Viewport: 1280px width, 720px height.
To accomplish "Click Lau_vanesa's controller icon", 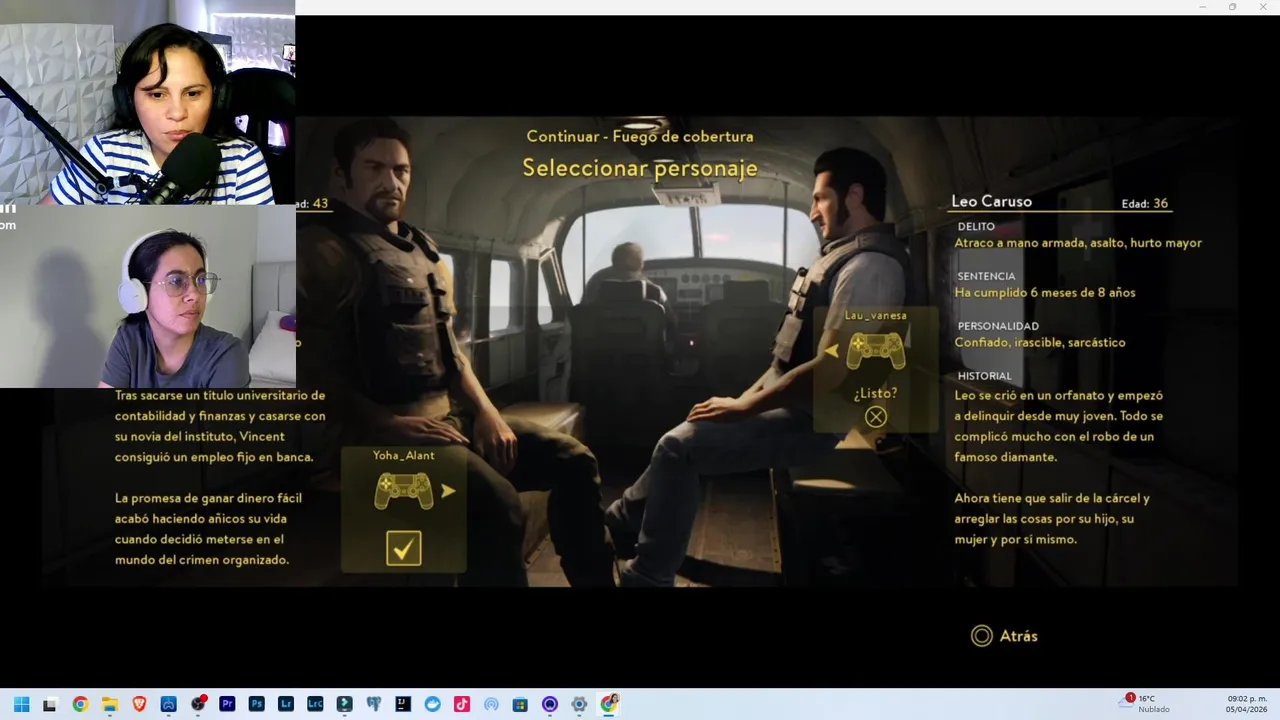I will click(x=876, y=351).
